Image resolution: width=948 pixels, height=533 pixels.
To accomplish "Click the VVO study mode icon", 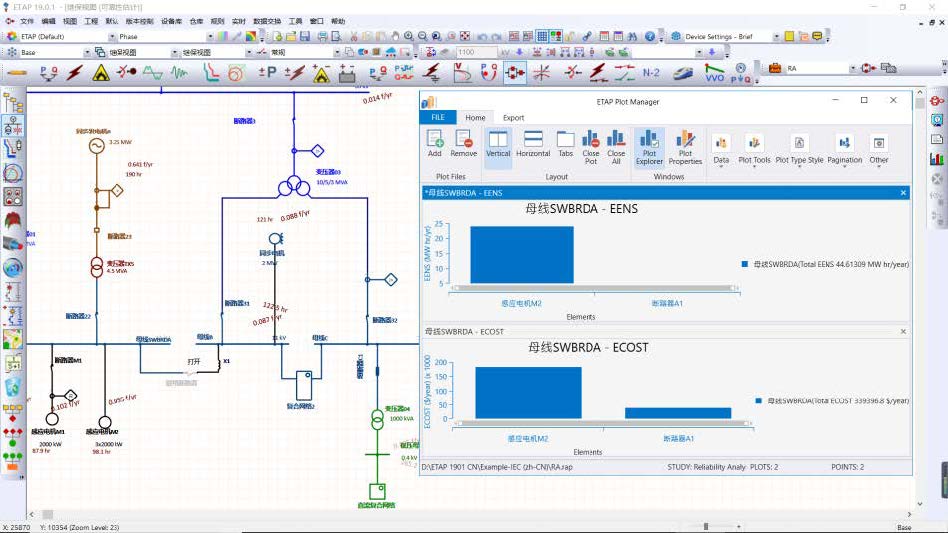I will (714, 72).
